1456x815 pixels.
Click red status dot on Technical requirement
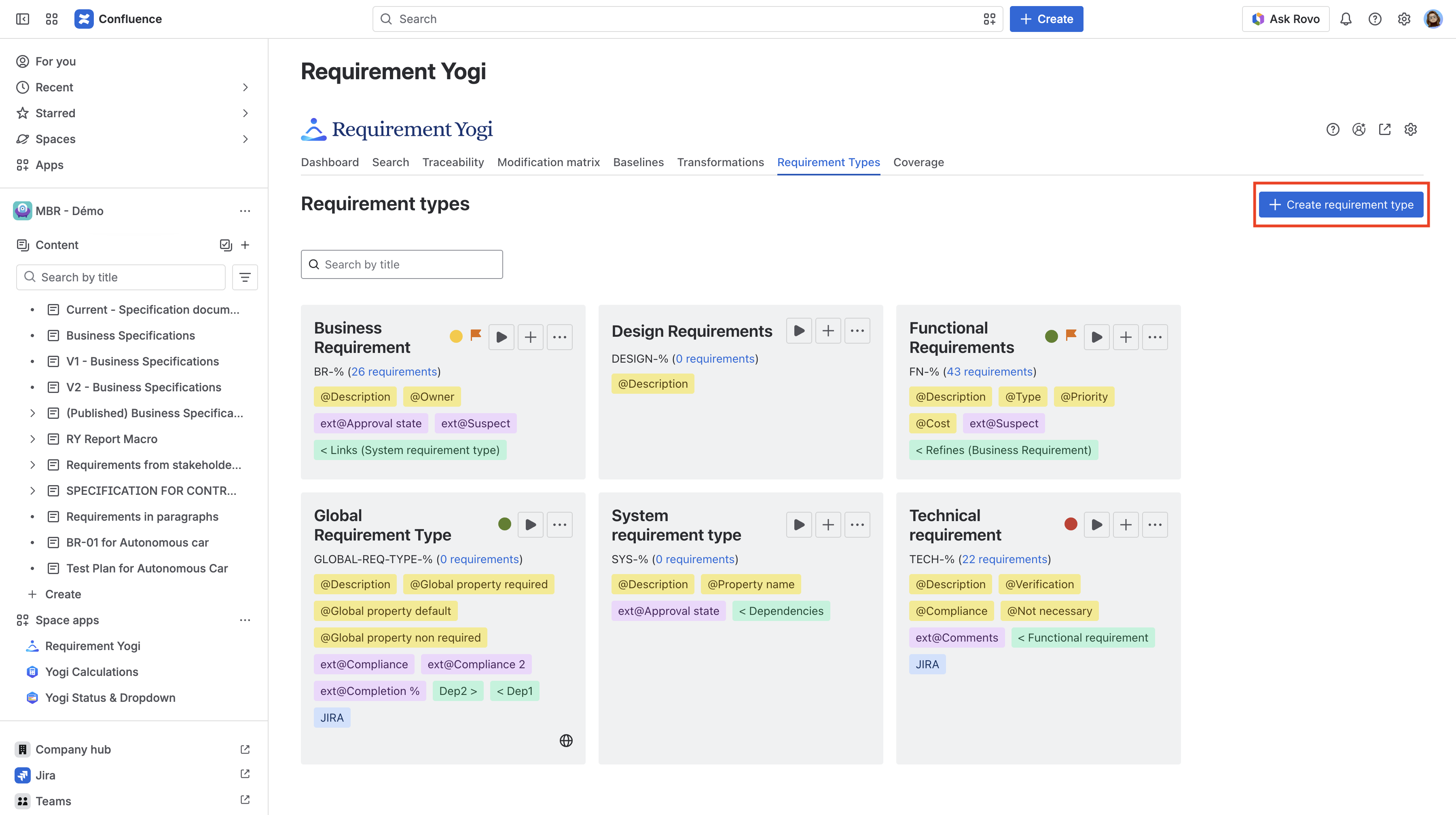pos(1071,524)
